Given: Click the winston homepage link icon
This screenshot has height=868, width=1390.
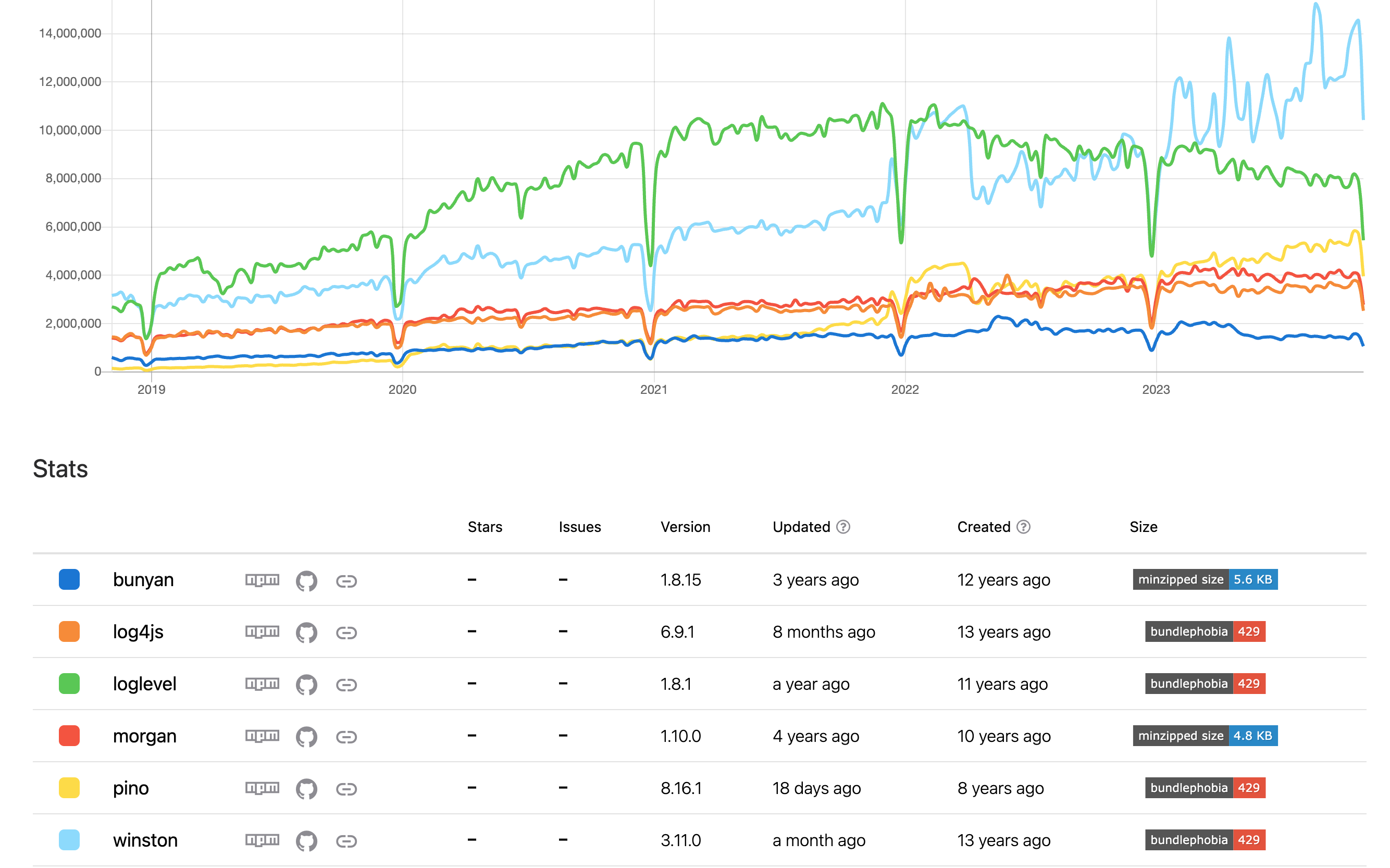Looking at the screenshot, I should pos(346,841).
